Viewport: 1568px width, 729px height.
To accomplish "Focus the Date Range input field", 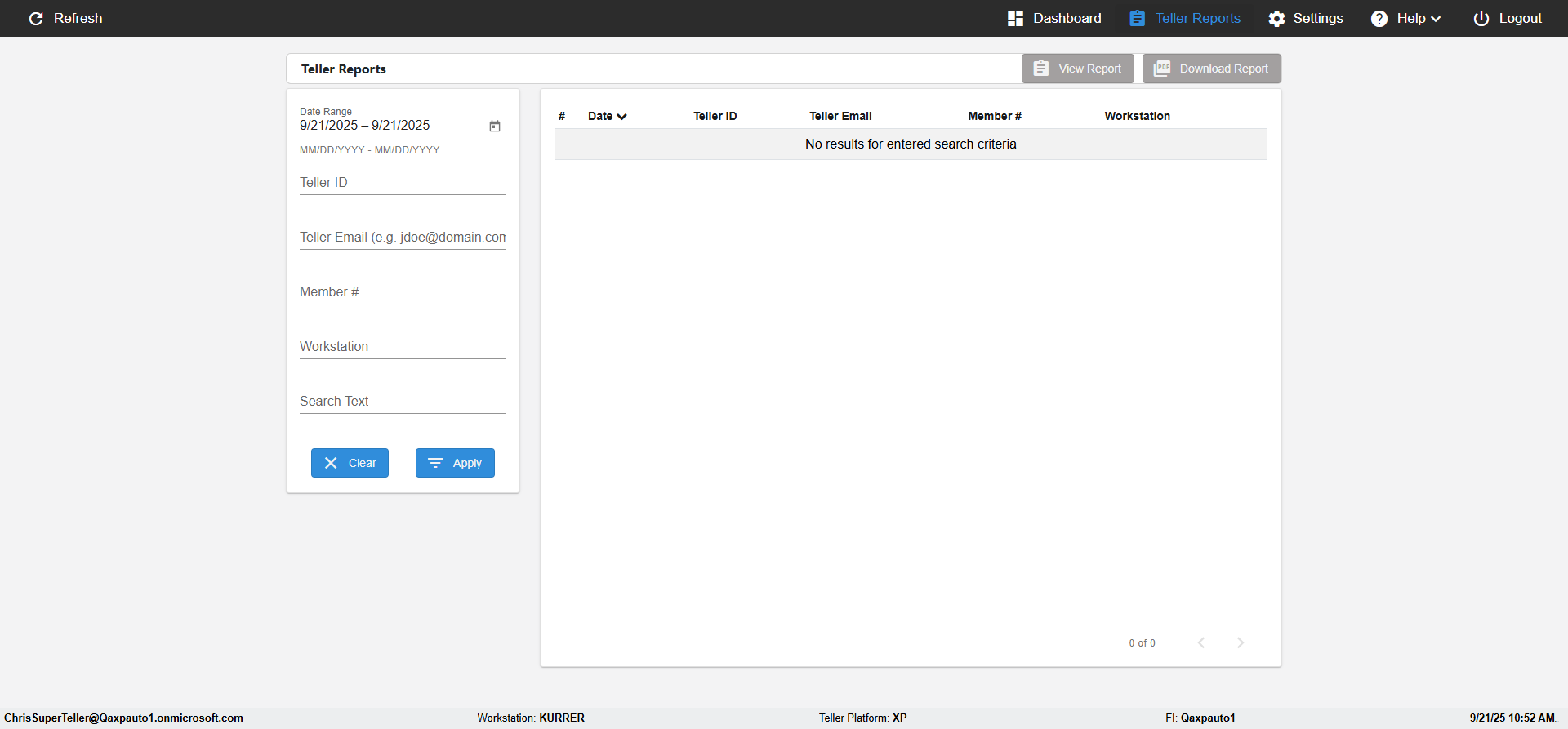I will click(392, 126).
